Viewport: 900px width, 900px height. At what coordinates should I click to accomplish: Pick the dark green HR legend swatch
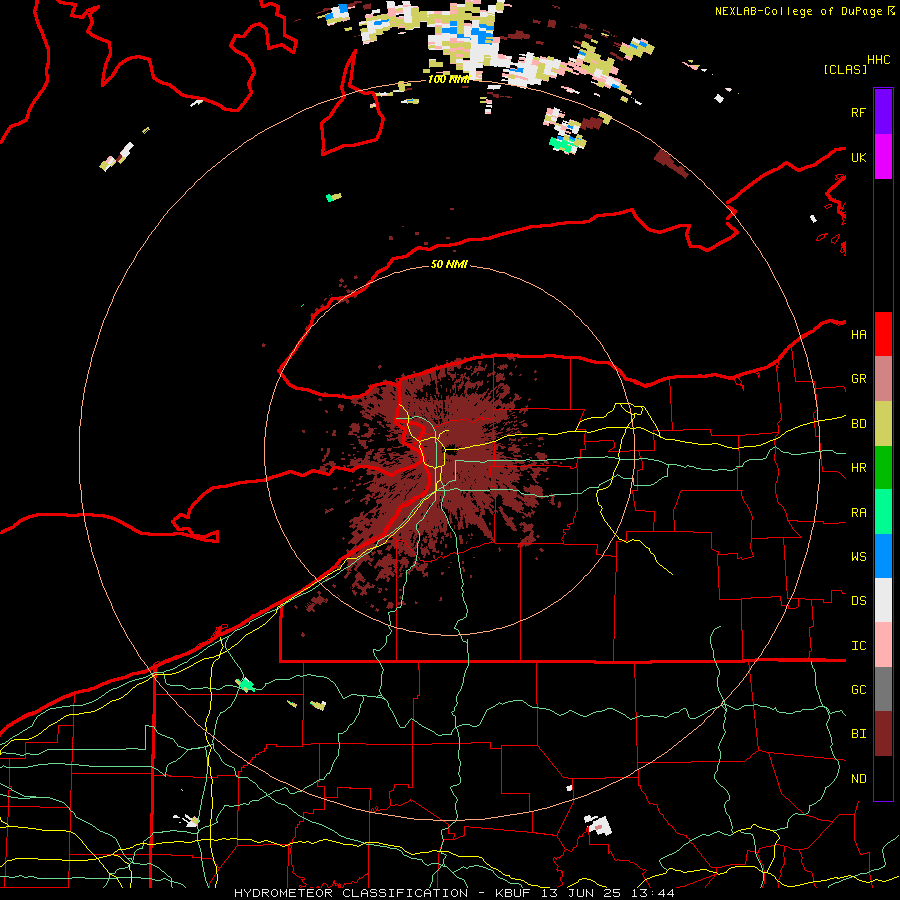click(x=883, y=468)
